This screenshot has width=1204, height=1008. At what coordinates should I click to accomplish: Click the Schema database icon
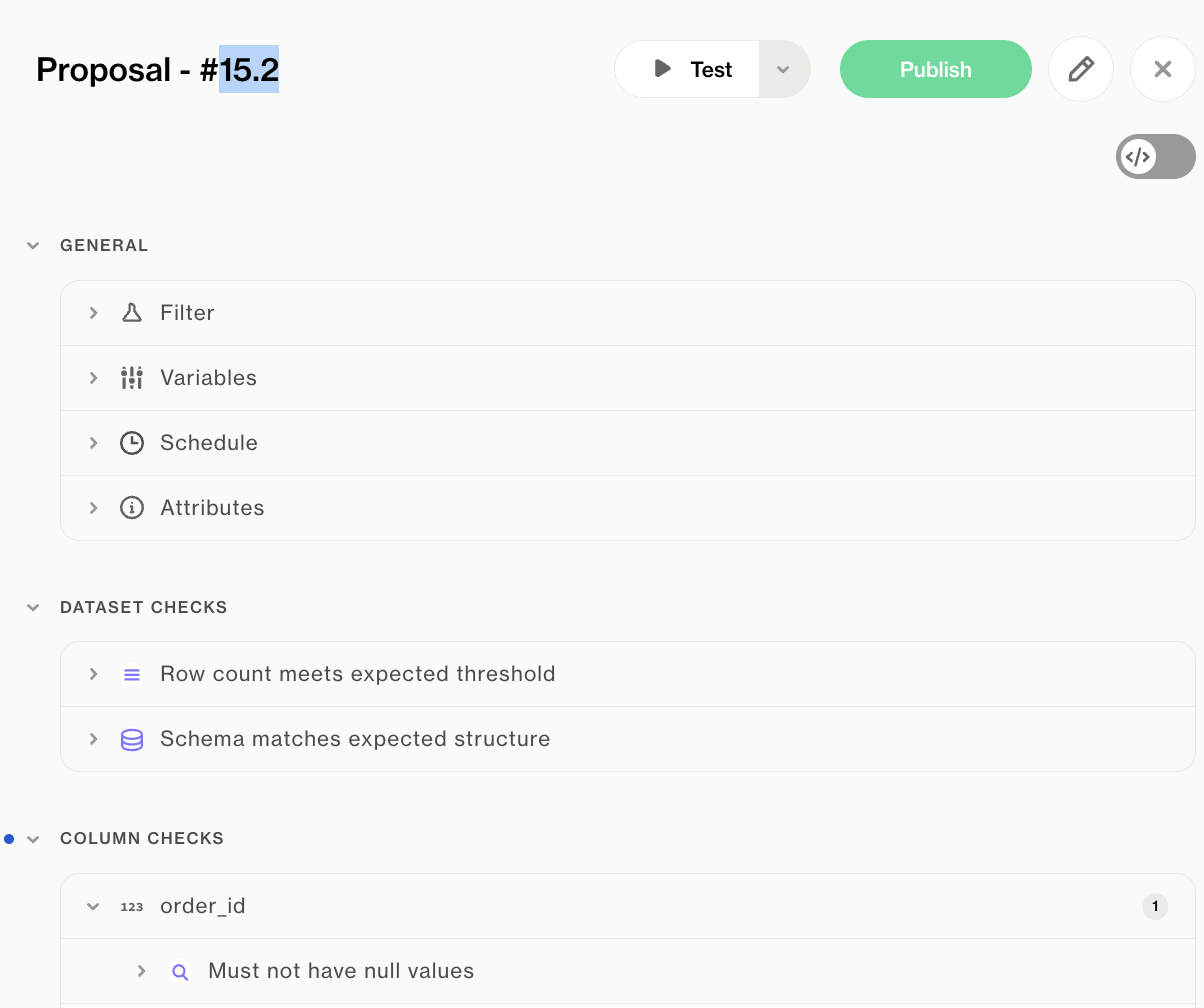point(132,739)
